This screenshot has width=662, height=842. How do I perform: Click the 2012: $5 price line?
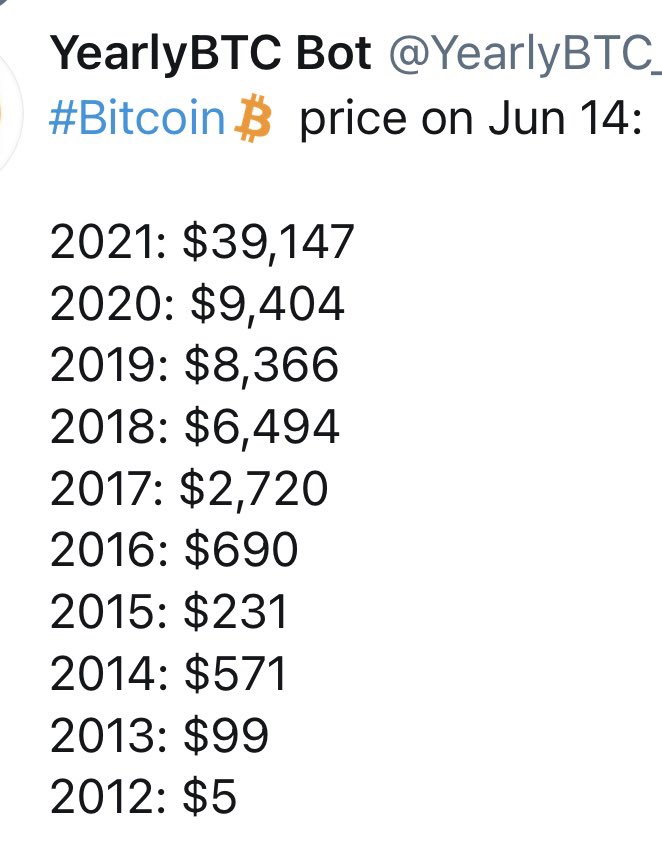click(x=143, y=796)
